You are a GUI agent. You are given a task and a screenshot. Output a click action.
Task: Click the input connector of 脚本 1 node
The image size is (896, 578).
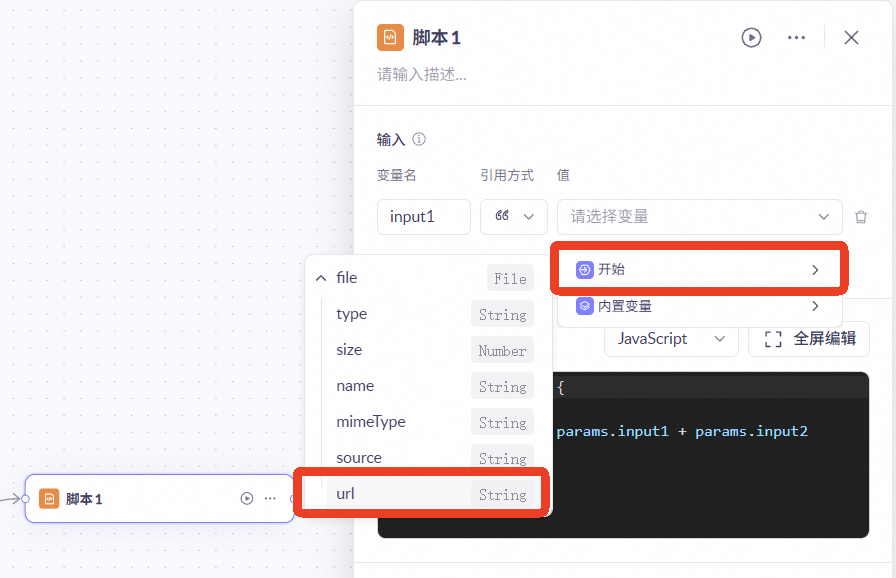(25, 499)
